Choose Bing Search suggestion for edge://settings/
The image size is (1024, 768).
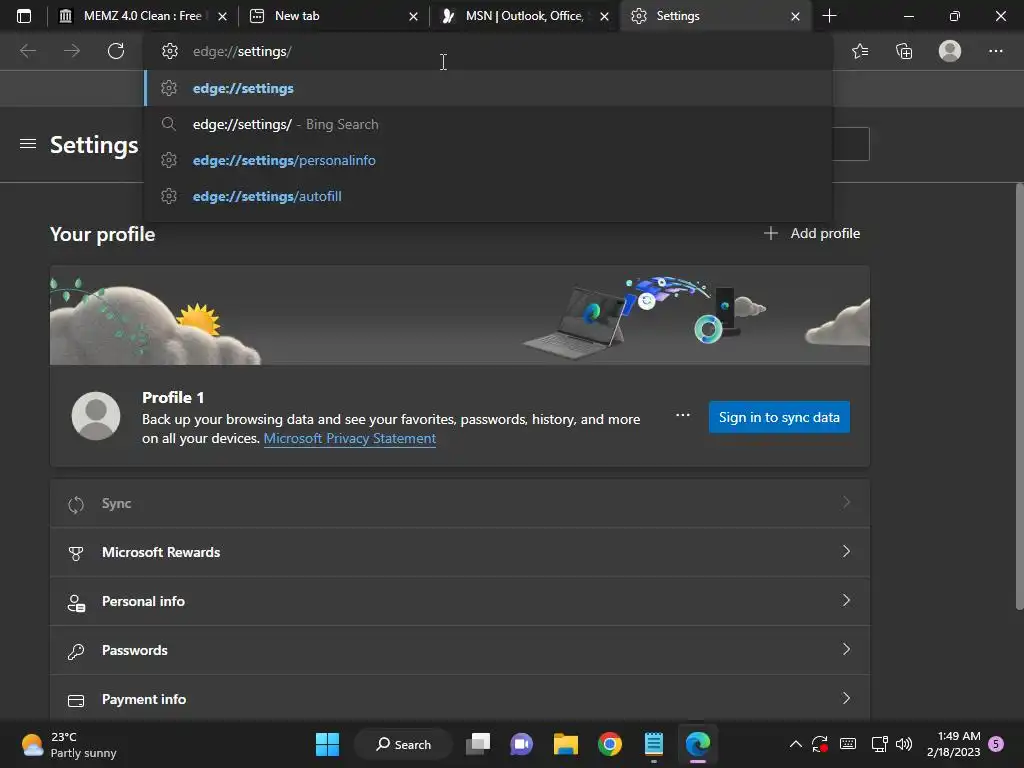488,124
